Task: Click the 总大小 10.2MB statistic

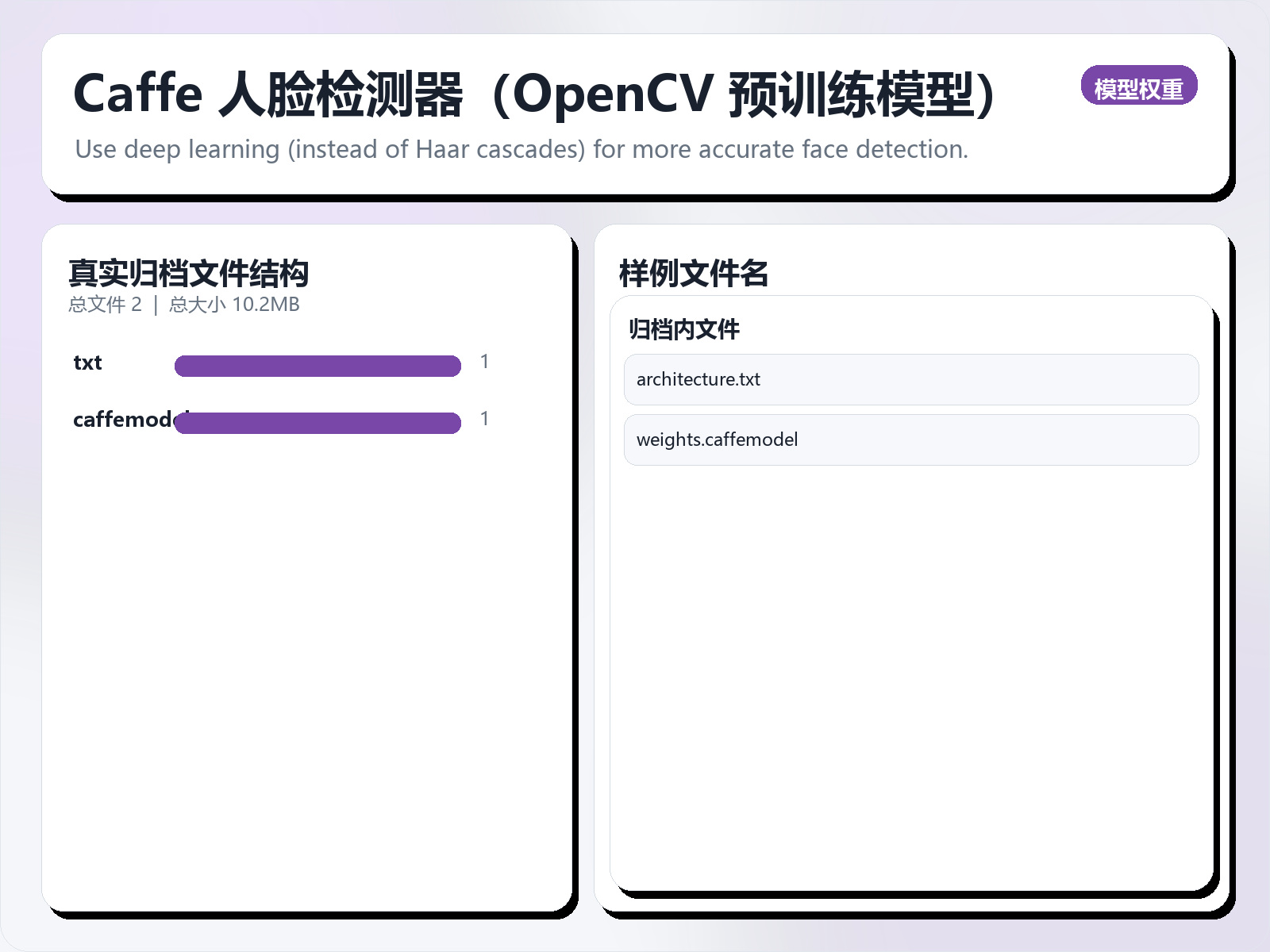Action: click(233, 304)
